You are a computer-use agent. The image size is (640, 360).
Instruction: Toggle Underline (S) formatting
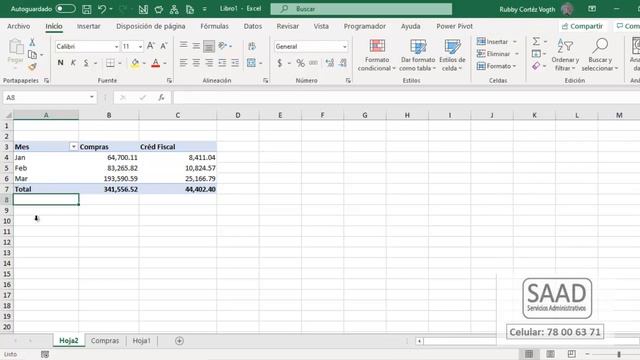[86, 63]
